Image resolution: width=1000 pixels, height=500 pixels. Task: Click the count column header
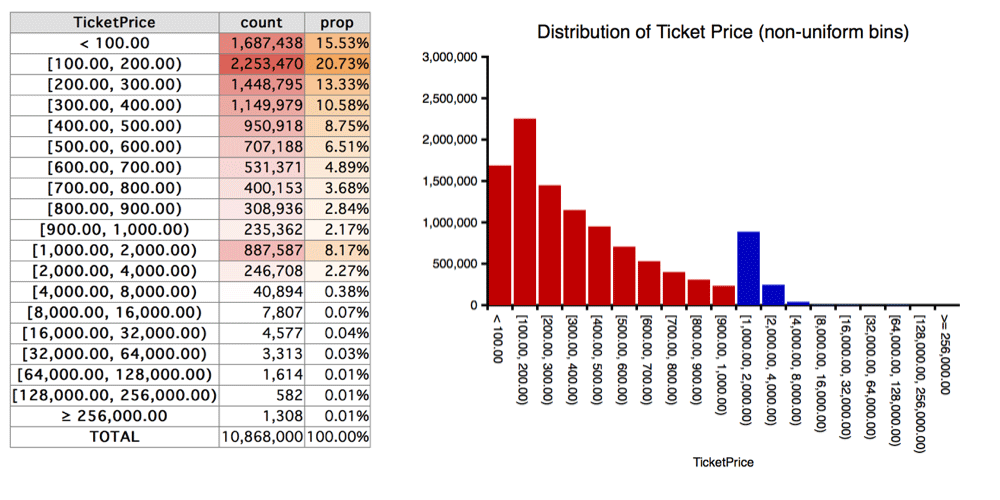(261, 22)
